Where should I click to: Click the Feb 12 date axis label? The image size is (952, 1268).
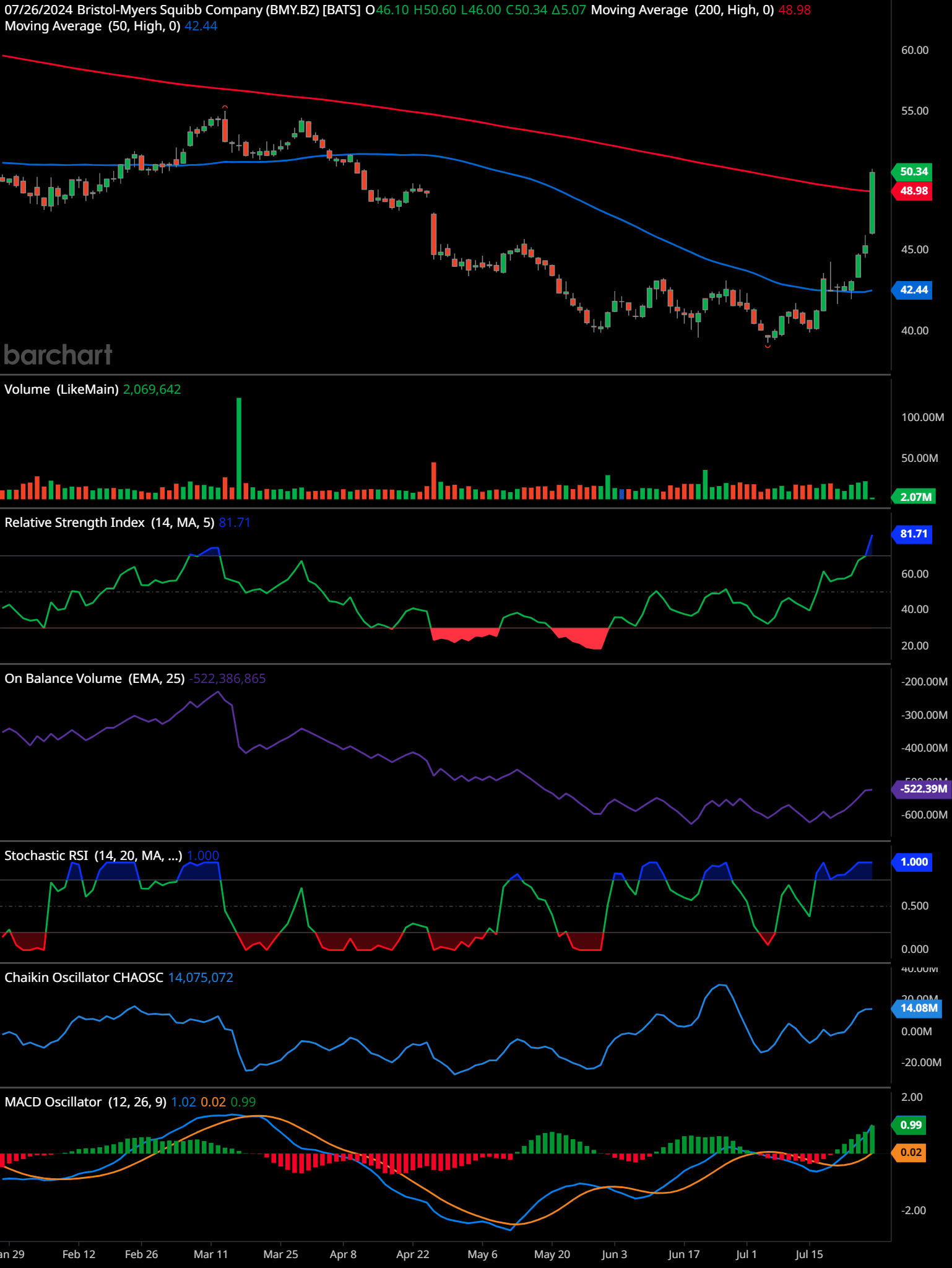coord(79,1254)
